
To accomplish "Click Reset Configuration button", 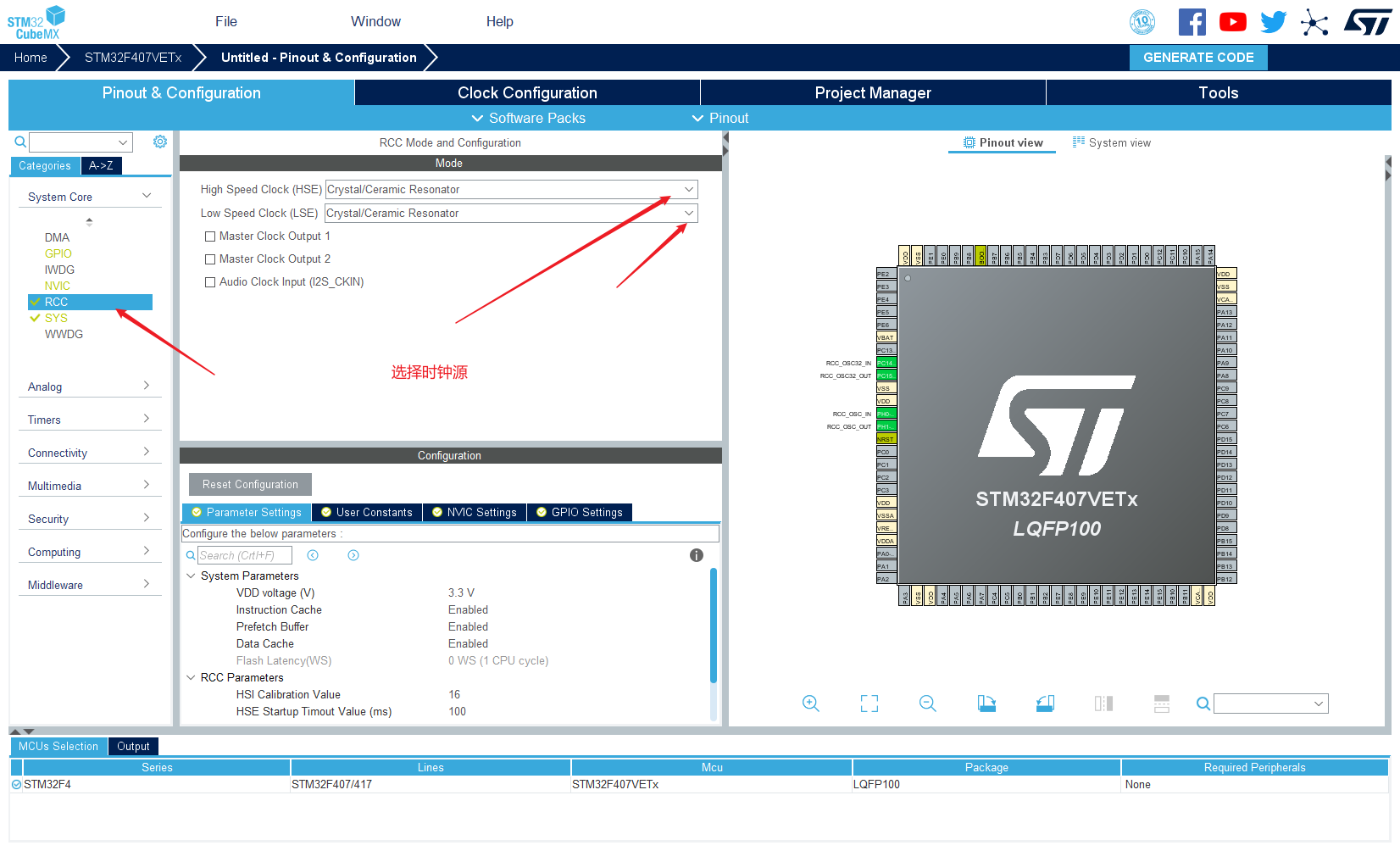I will (250, 484).
